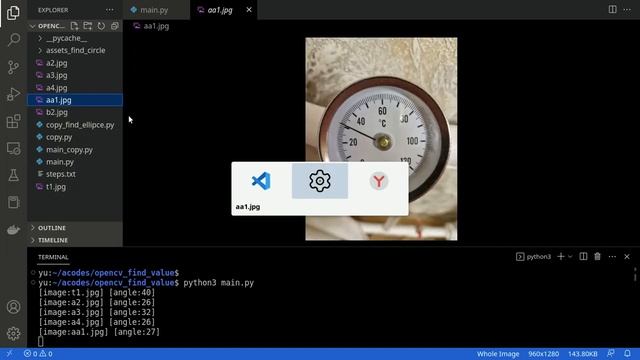Open t1.jpg in the explorer
Screen dimensions: 640x360
[x=75, y=187]
